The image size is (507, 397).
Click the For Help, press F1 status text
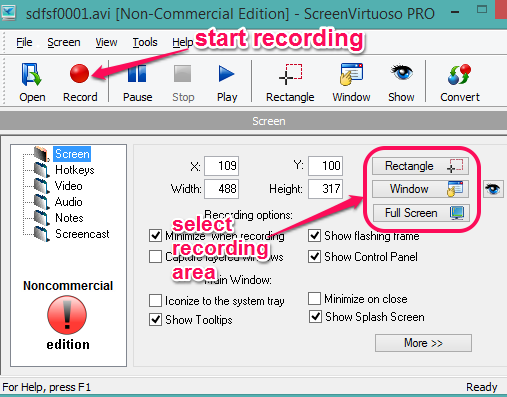46,387
